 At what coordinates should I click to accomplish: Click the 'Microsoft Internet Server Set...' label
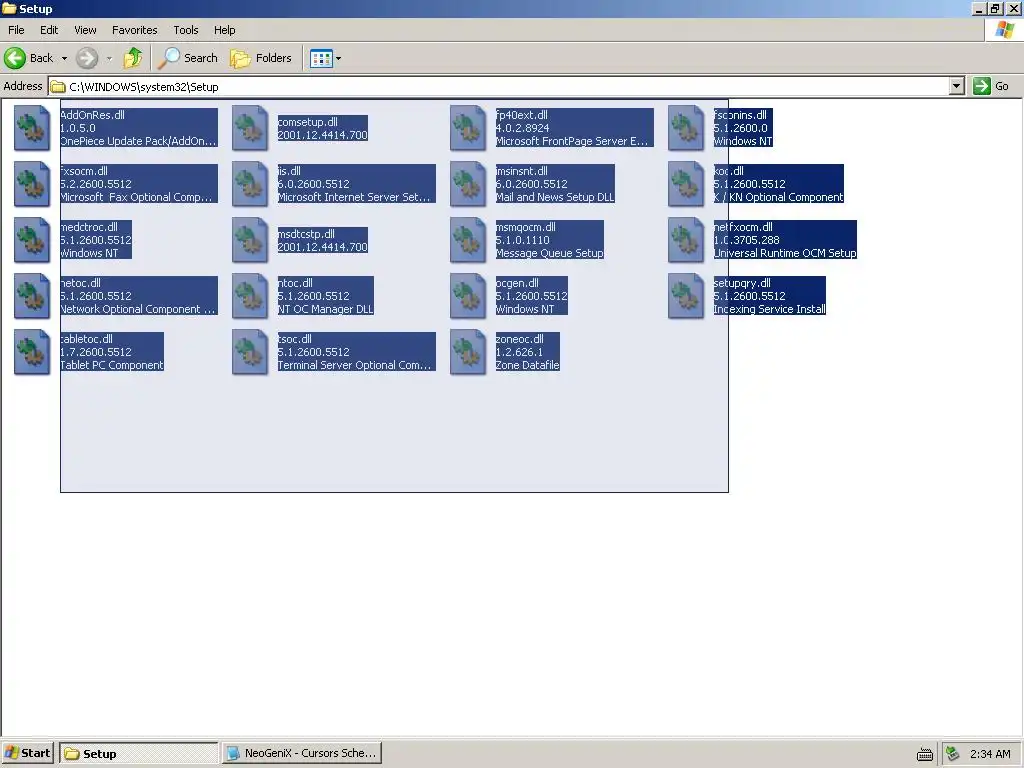[x=354, y=197]
